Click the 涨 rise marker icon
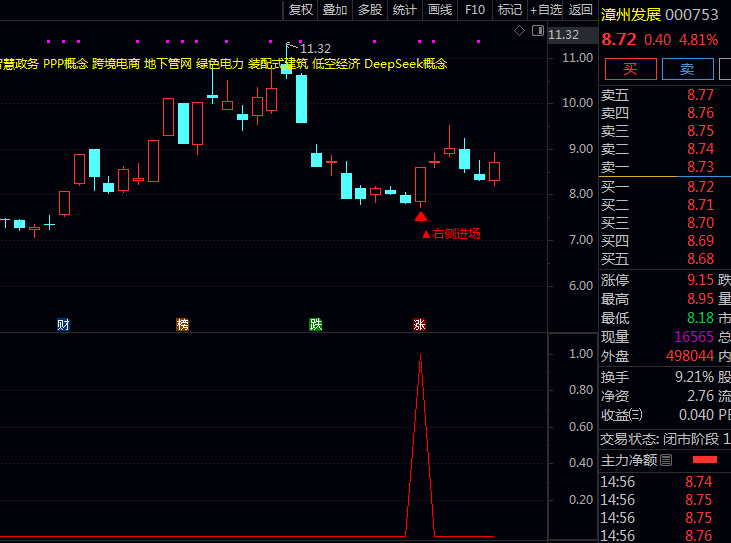The height and width of the screenshot is (543, 731). click(419, 324)
